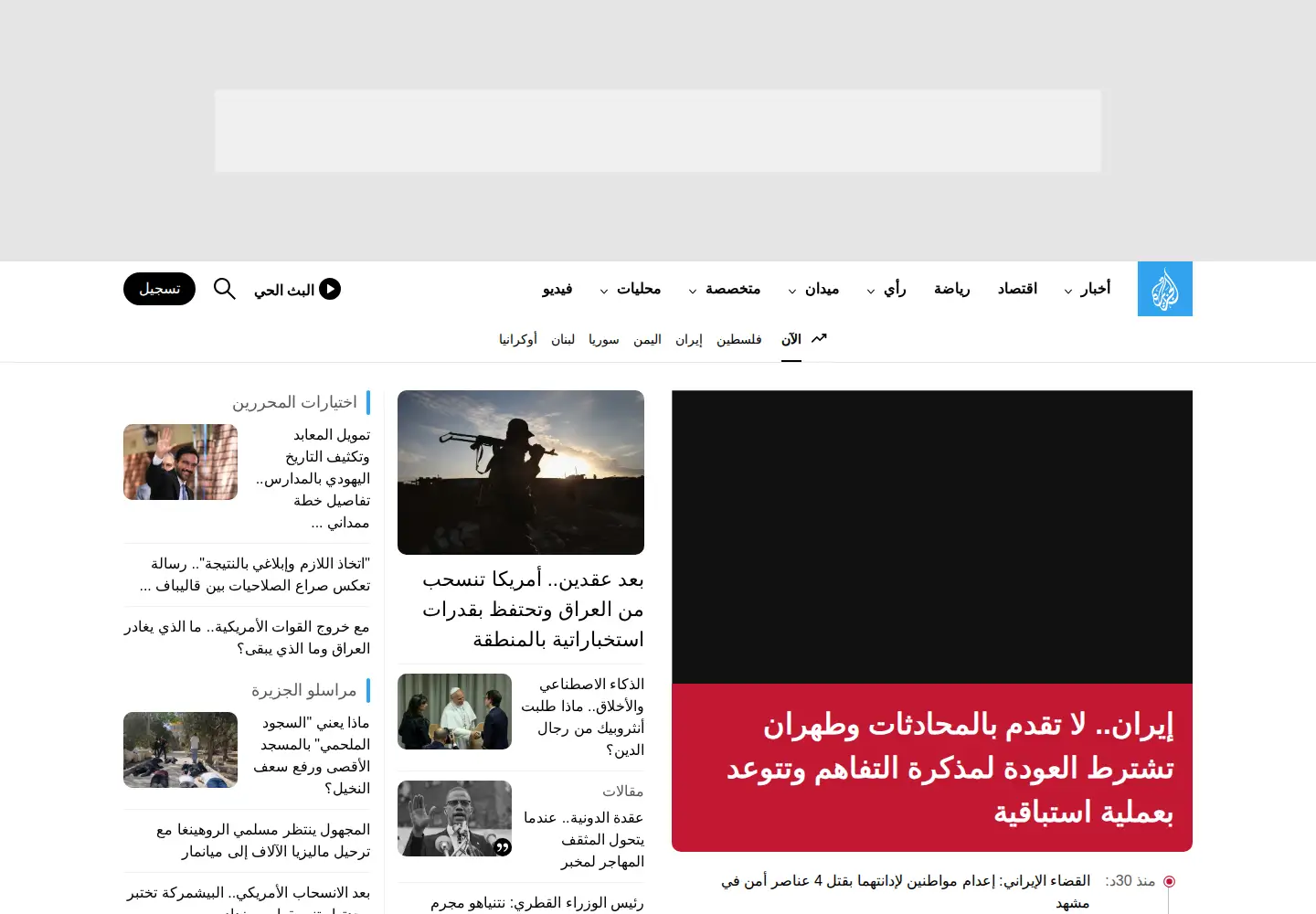Open the فيديو section

pyautogui.click(x=557, y=289)
